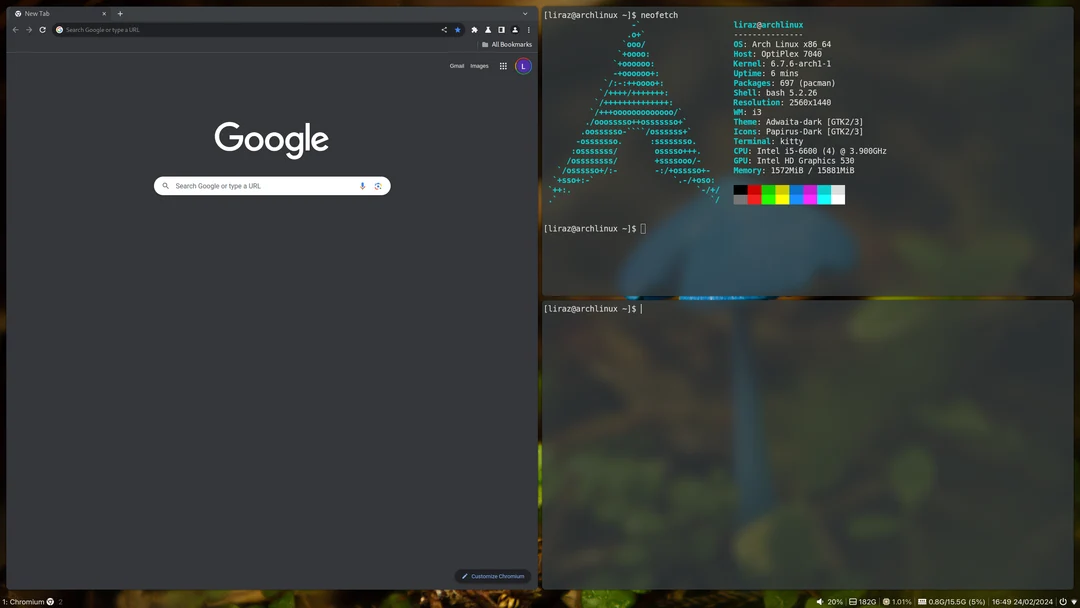Toggle Chrome's side panel icon
Screen dimensions: 1080x608
(501, 29)
